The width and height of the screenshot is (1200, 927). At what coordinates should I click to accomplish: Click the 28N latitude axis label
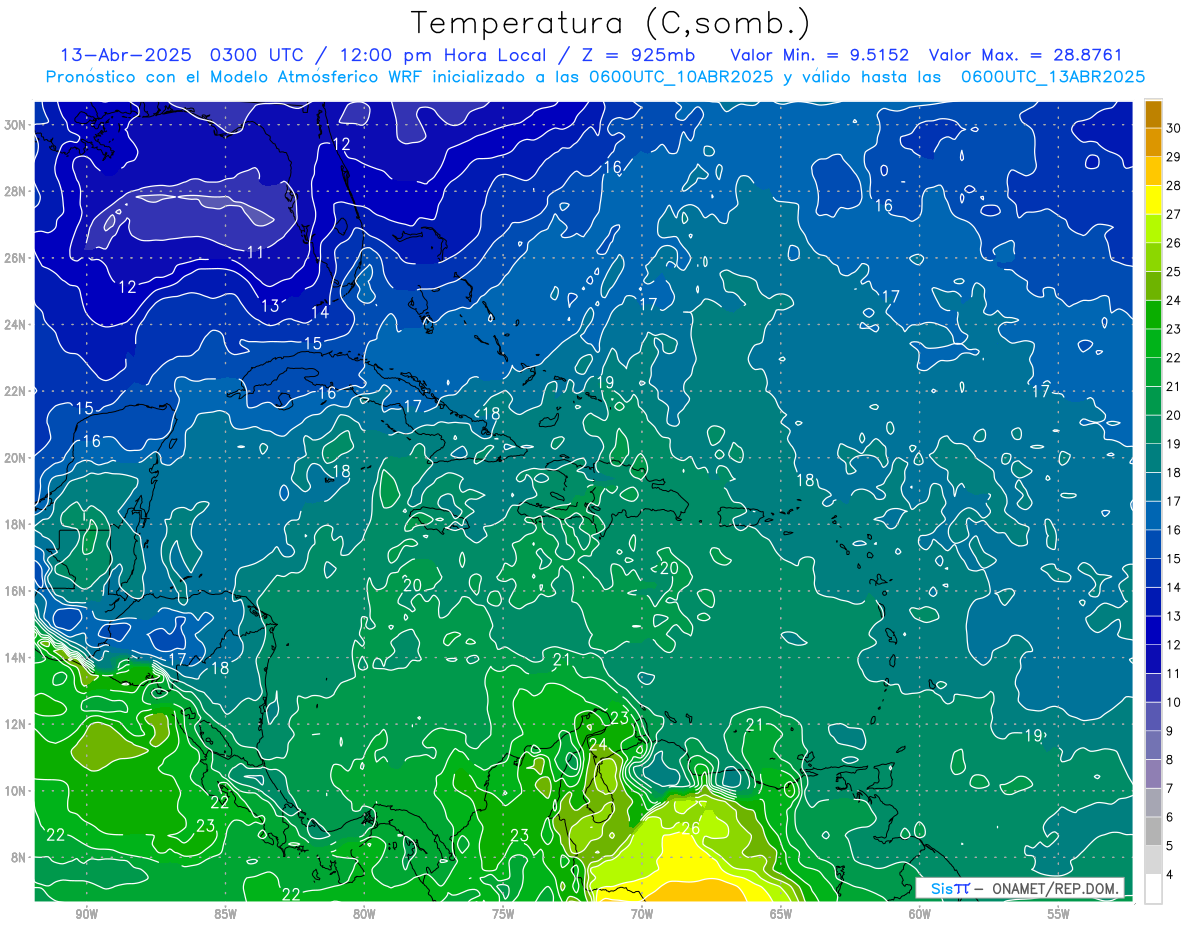(16, 191)
